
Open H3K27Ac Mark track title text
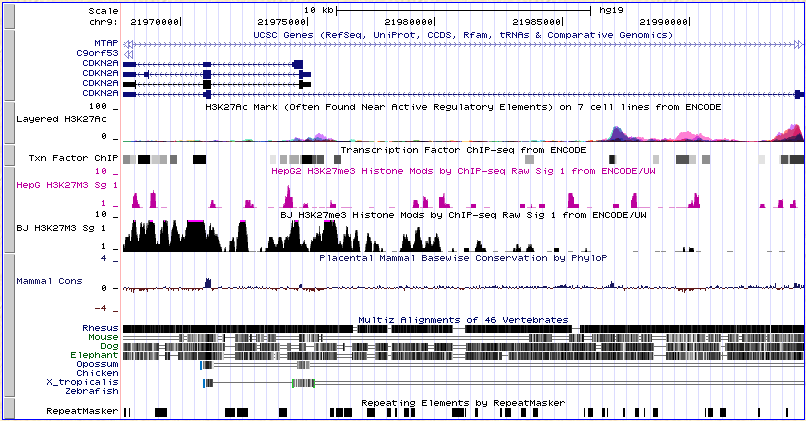point(462,105)
